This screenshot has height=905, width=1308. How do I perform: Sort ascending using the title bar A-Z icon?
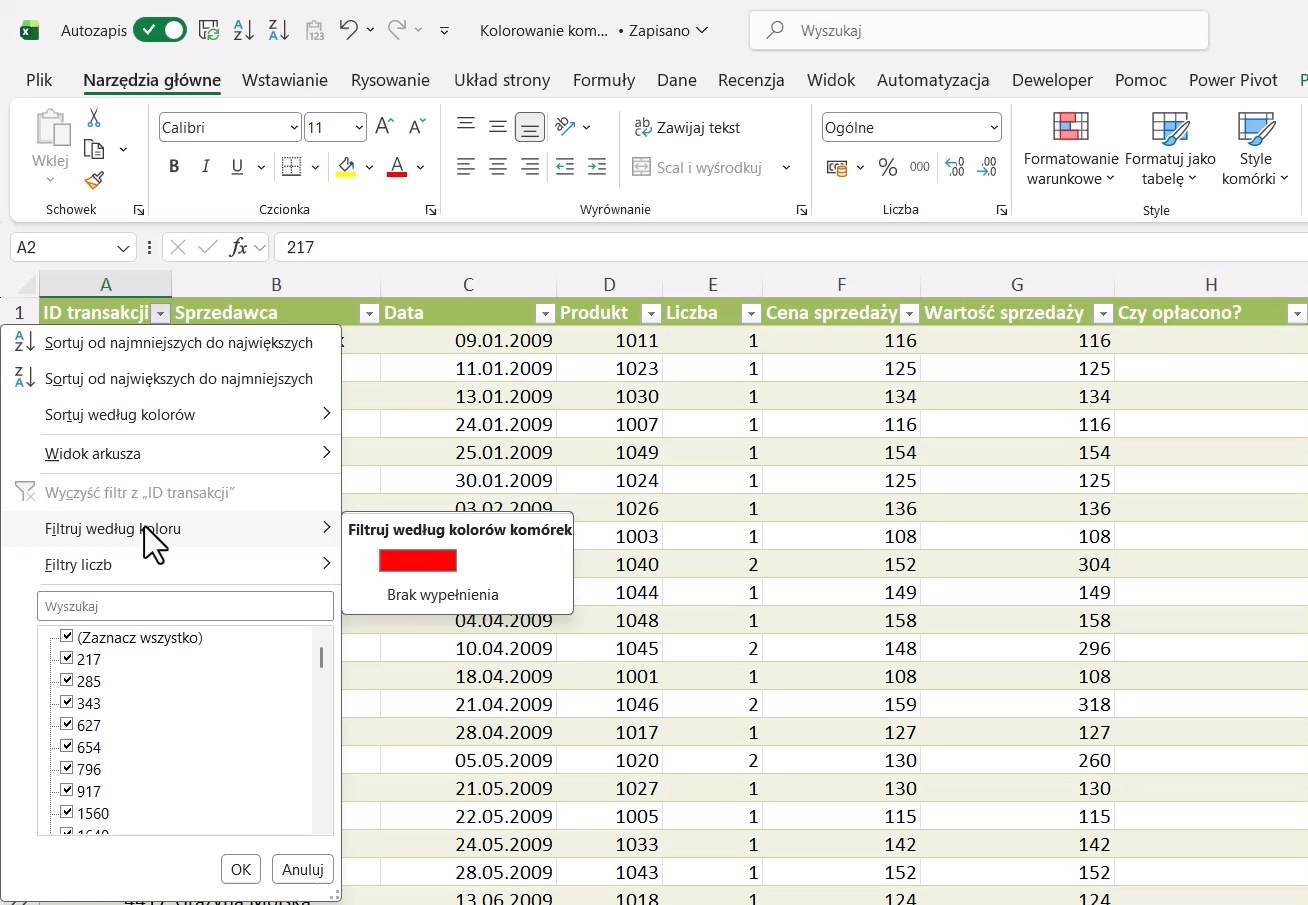243,30
